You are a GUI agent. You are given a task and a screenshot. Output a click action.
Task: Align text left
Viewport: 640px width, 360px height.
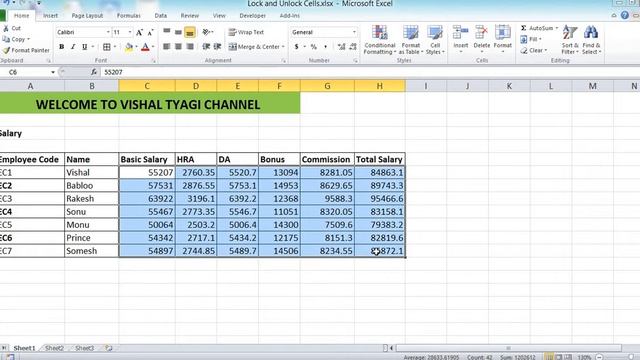167,47
